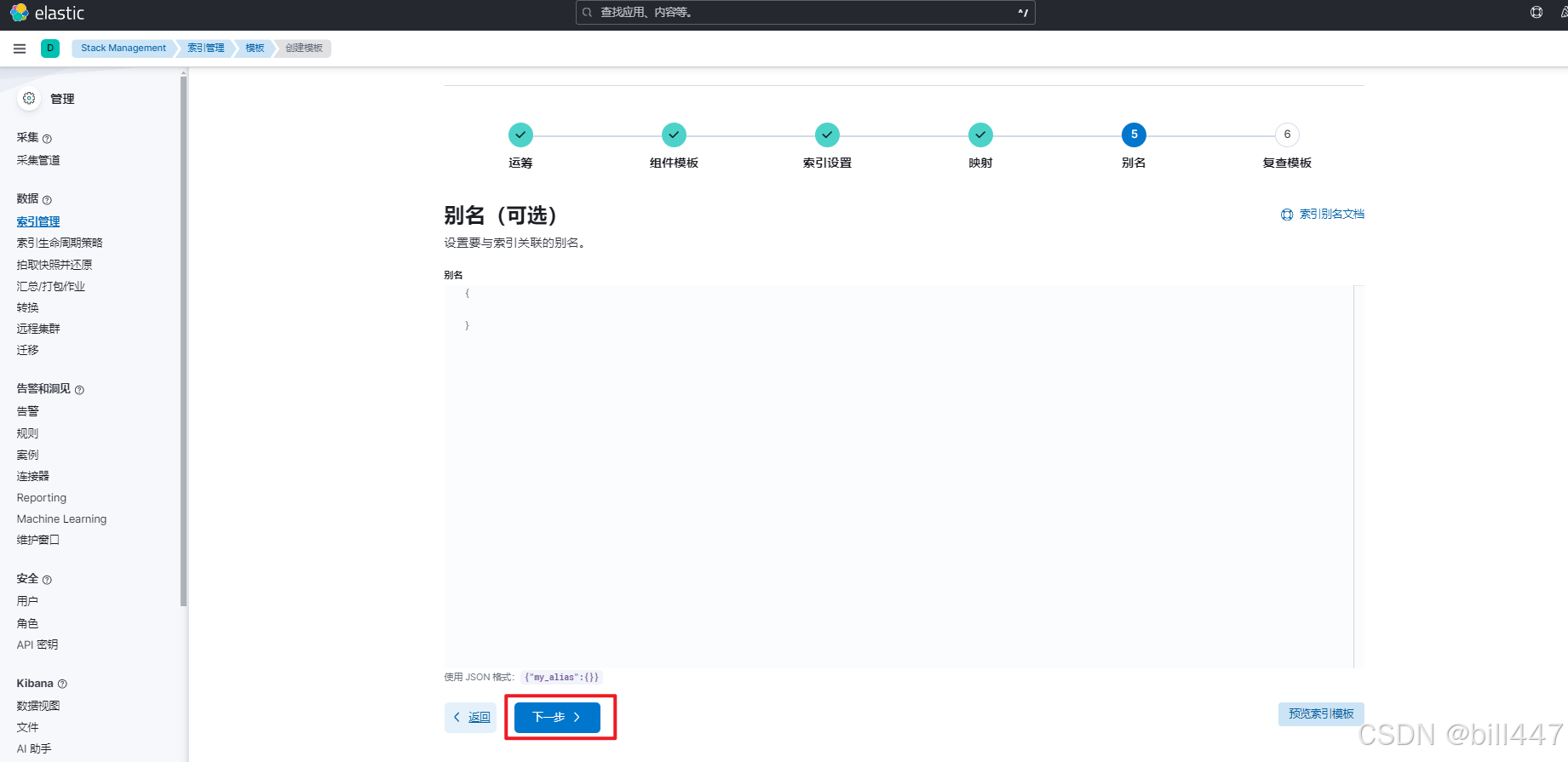
Task: Open the 索引别名文档 documentation link
Action: coord(1323,215)
